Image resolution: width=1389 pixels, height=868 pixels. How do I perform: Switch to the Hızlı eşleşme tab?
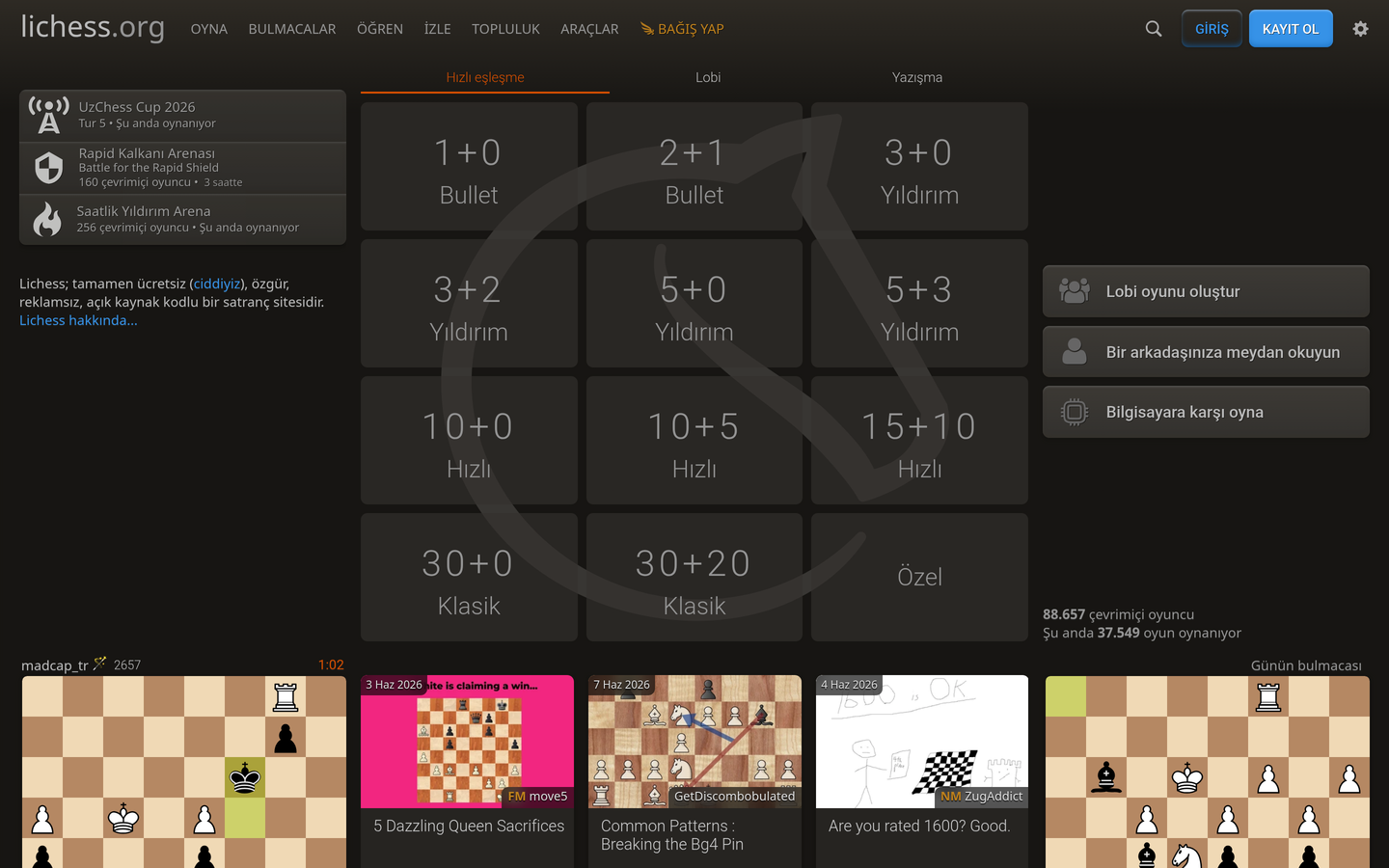(485, 77)
